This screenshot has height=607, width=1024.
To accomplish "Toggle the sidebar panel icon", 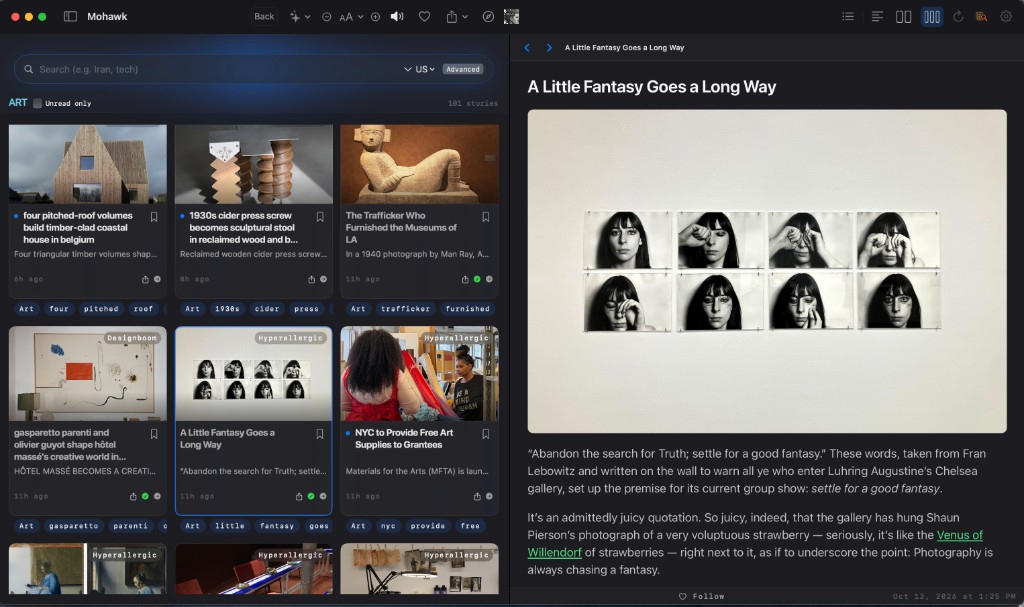I will [70, 16].
